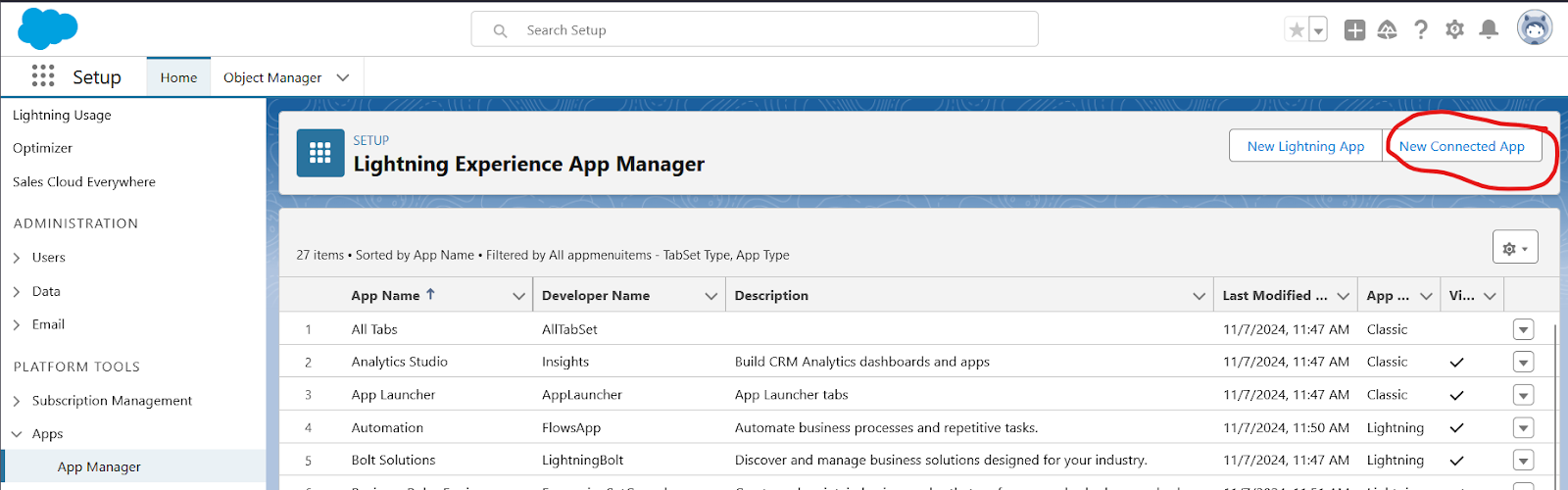Click the FlowsApp developer name cell
The height and width of the screenshot is (490, 1568).
point(571,427)
